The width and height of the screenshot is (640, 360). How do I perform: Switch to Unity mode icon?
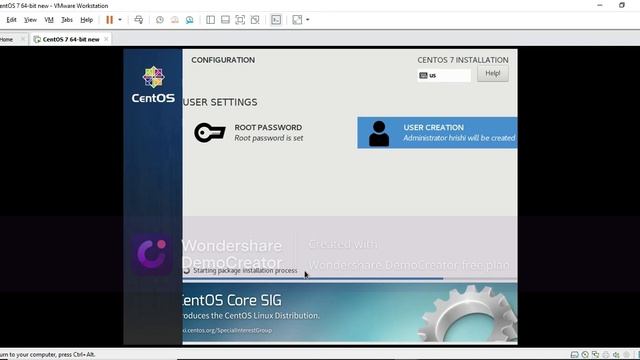tap(255, 20)
